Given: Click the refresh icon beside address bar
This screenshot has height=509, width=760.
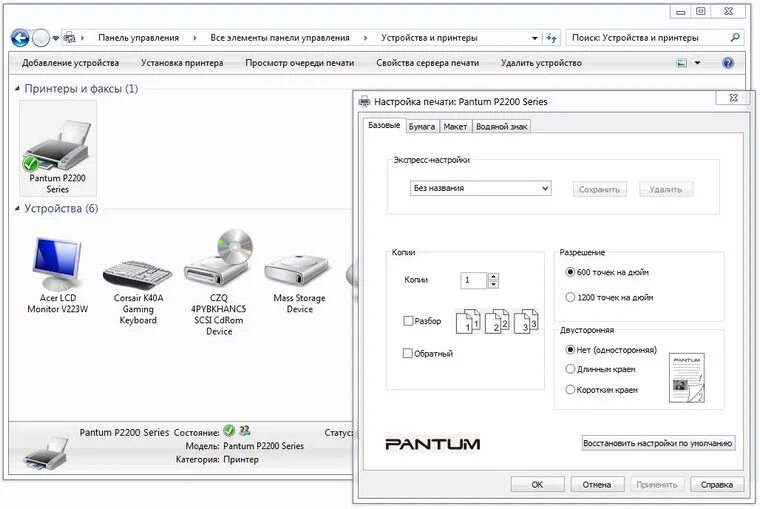Looking at the screenshot, I should click(x=551, y=38).
